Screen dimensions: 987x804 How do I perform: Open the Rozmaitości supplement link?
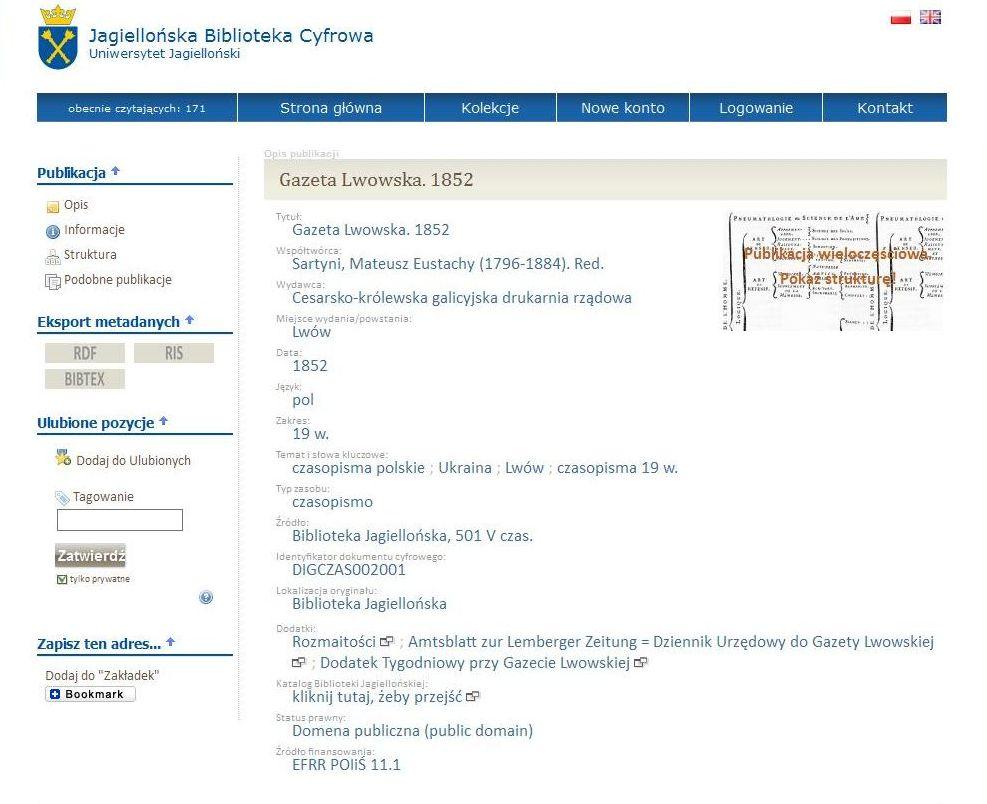(x=334, y=642)
